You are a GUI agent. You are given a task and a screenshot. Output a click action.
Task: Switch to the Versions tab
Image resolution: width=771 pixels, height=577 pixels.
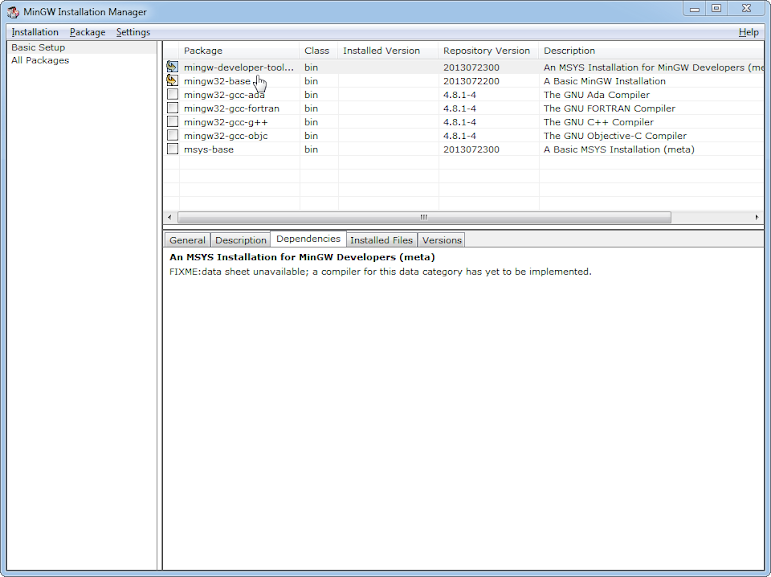click(442, 240)
